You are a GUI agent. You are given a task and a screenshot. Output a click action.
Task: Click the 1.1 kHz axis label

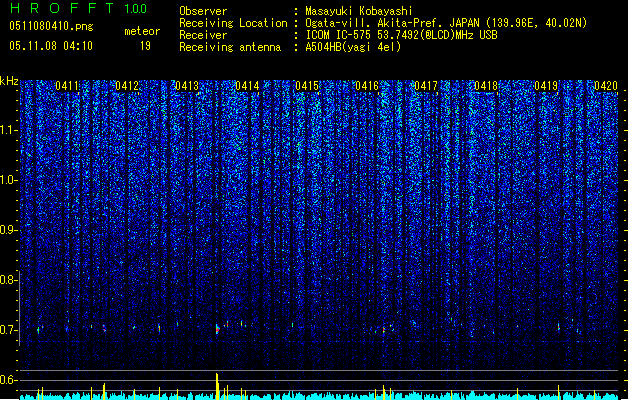pyautogui.click(x=9, y=130)
